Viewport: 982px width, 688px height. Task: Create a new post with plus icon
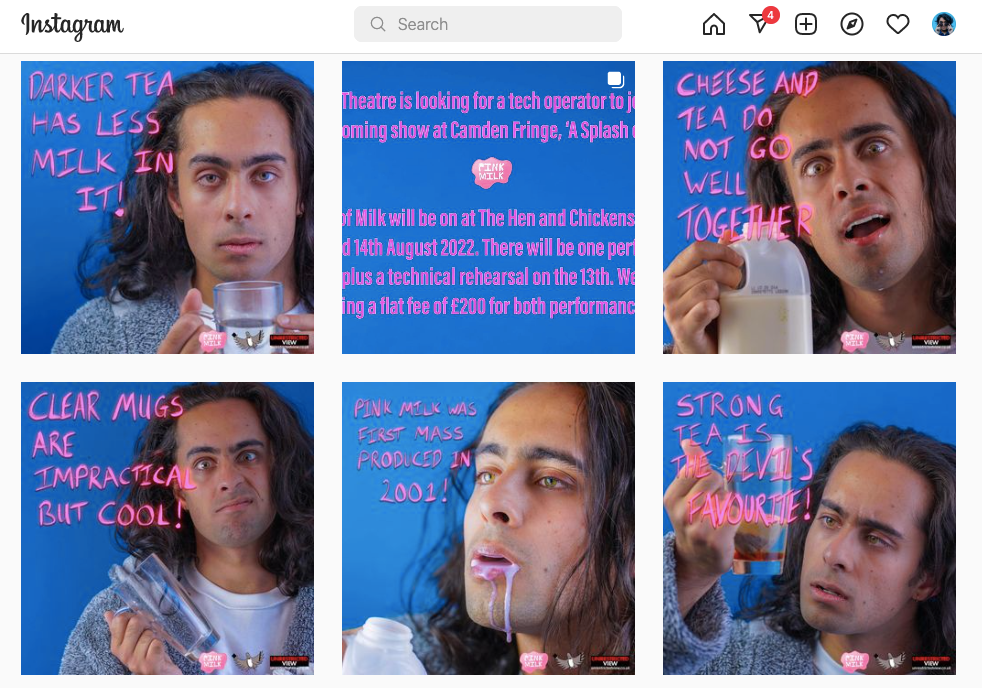(x=805, y=24)
